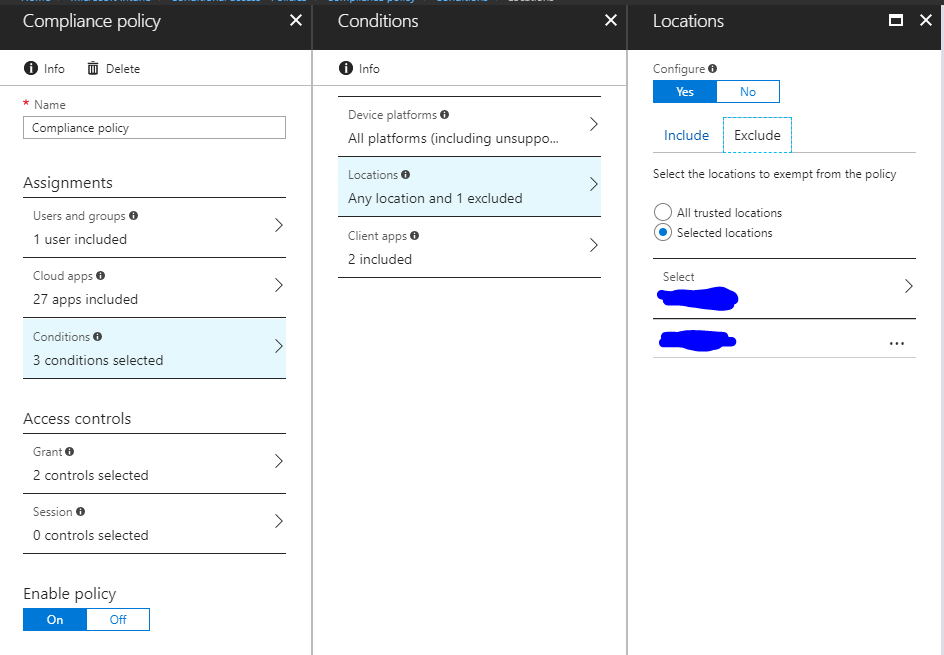Click the Info icon on Compliance policy blade
Viewport: 944px width, 655px height.
[44, 68]
